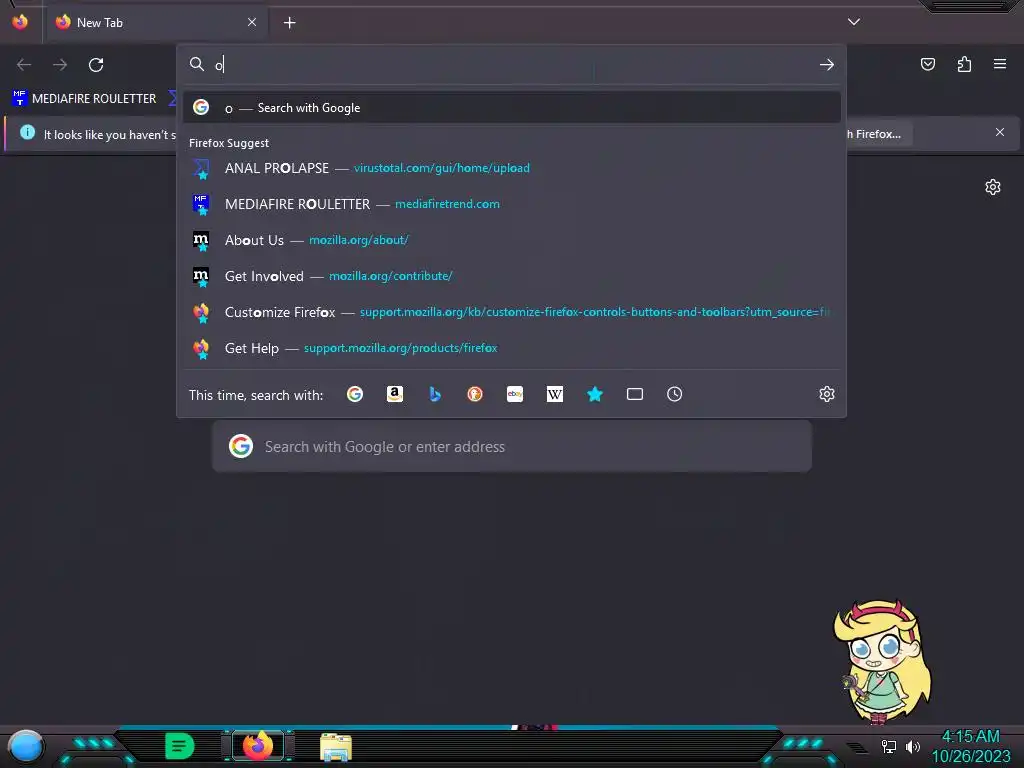Search in open tabs icon
This screenshot has height=768, width=1024.
tap(635, 394)
